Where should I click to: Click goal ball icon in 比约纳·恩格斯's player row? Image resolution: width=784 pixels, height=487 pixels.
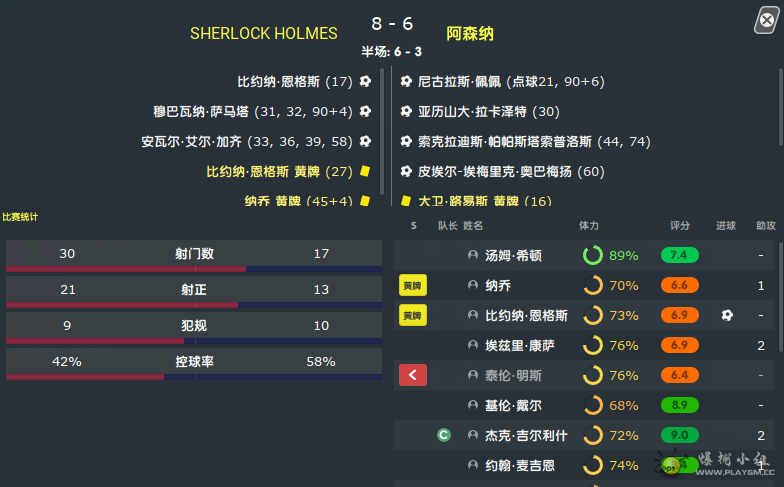[x=727, y=315]
